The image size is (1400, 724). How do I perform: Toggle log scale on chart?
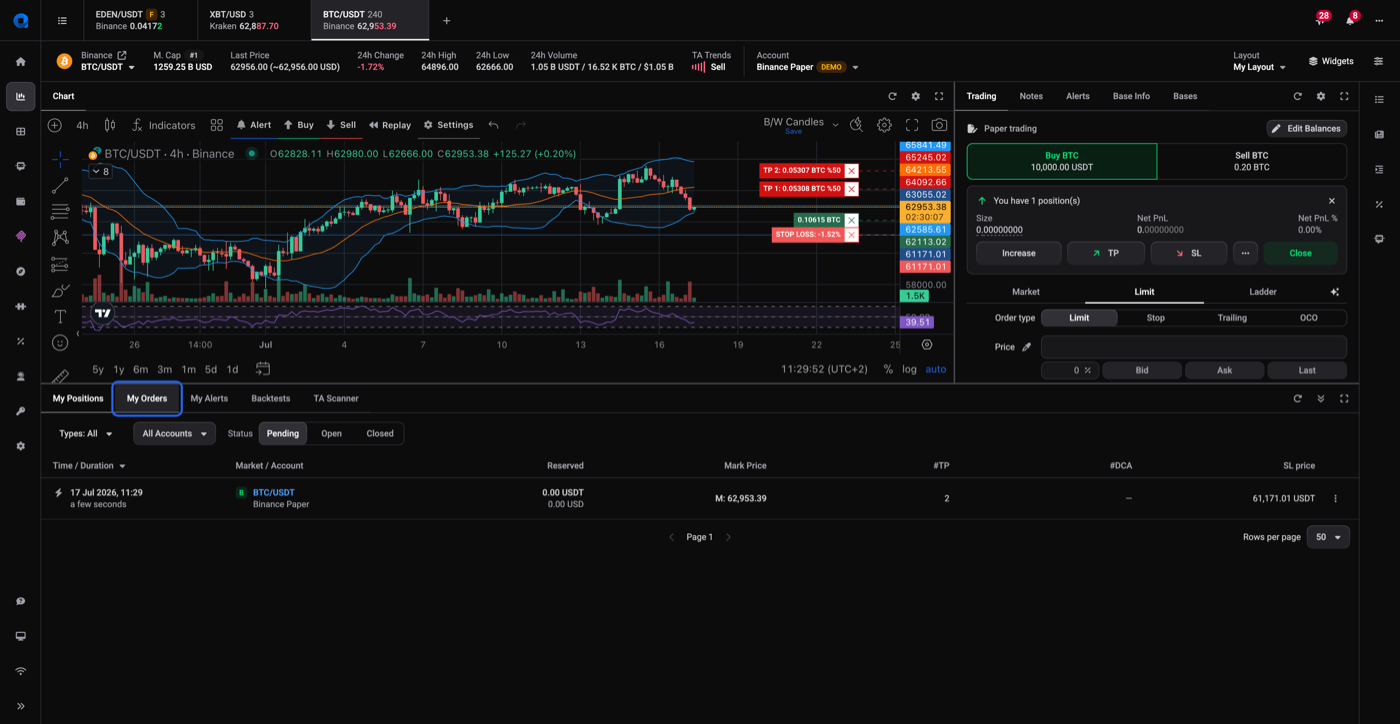coord(909,369)
